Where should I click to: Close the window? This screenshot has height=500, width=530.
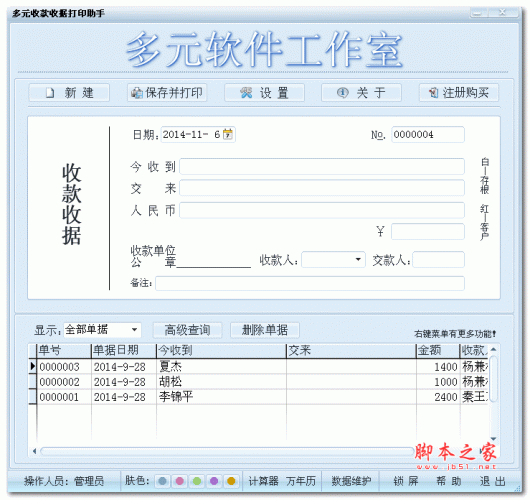click(x=503, y=13)
